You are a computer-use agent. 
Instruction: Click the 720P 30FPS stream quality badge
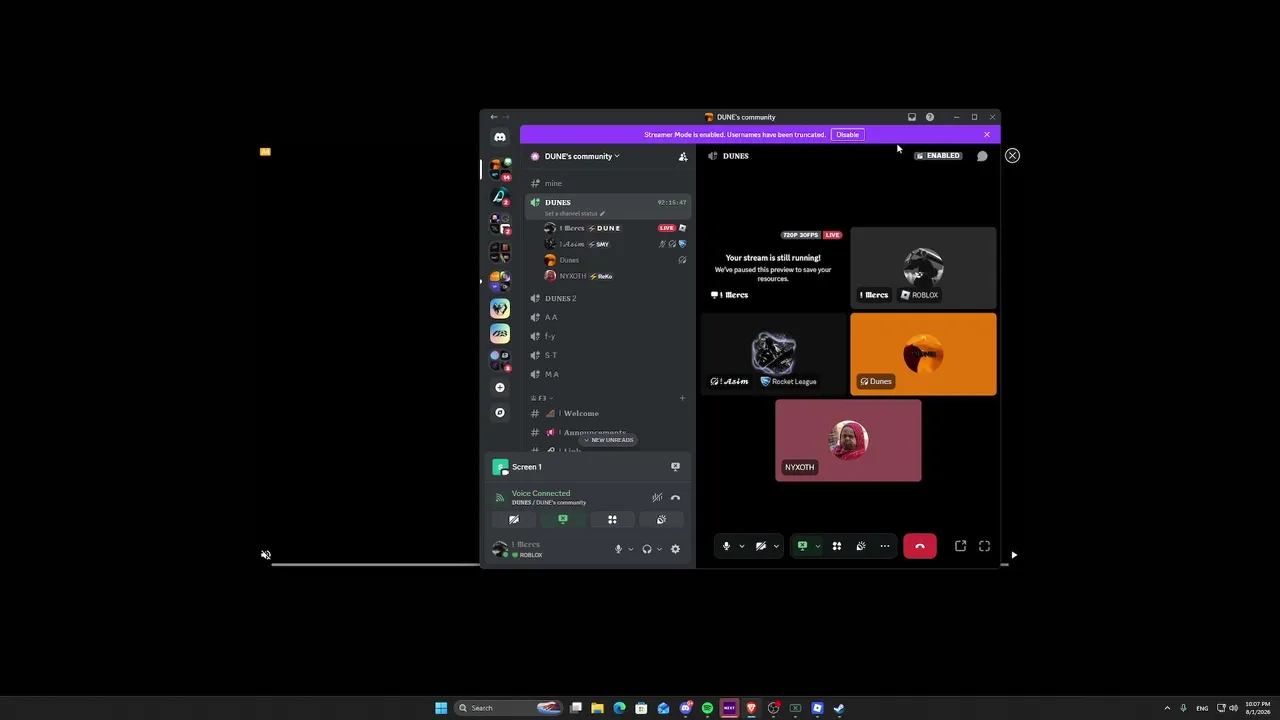pyautogui.click(x=802, y=235)
